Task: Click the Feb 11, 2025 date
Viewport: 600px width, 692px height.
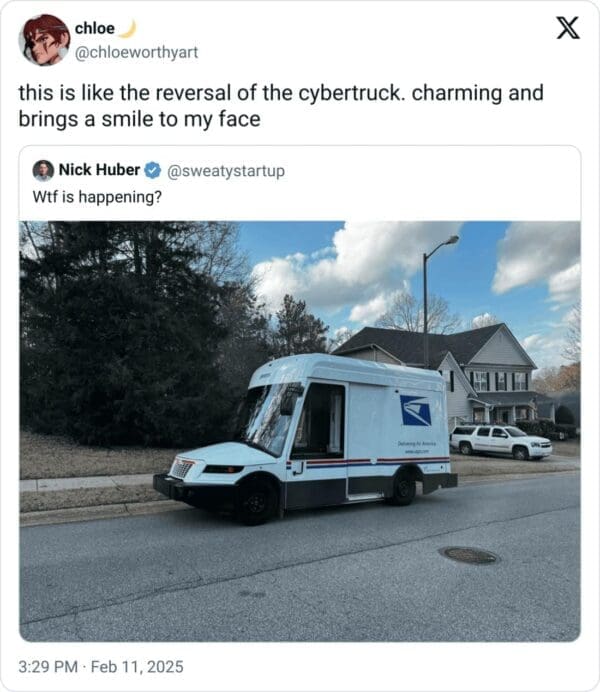Action: click(x=137, y=666)
